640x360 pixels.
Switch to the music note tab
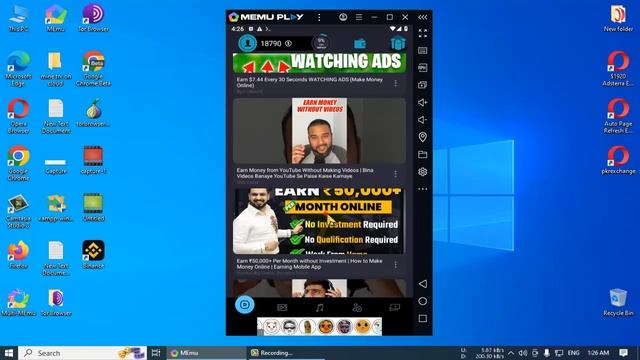coord(320,307)
